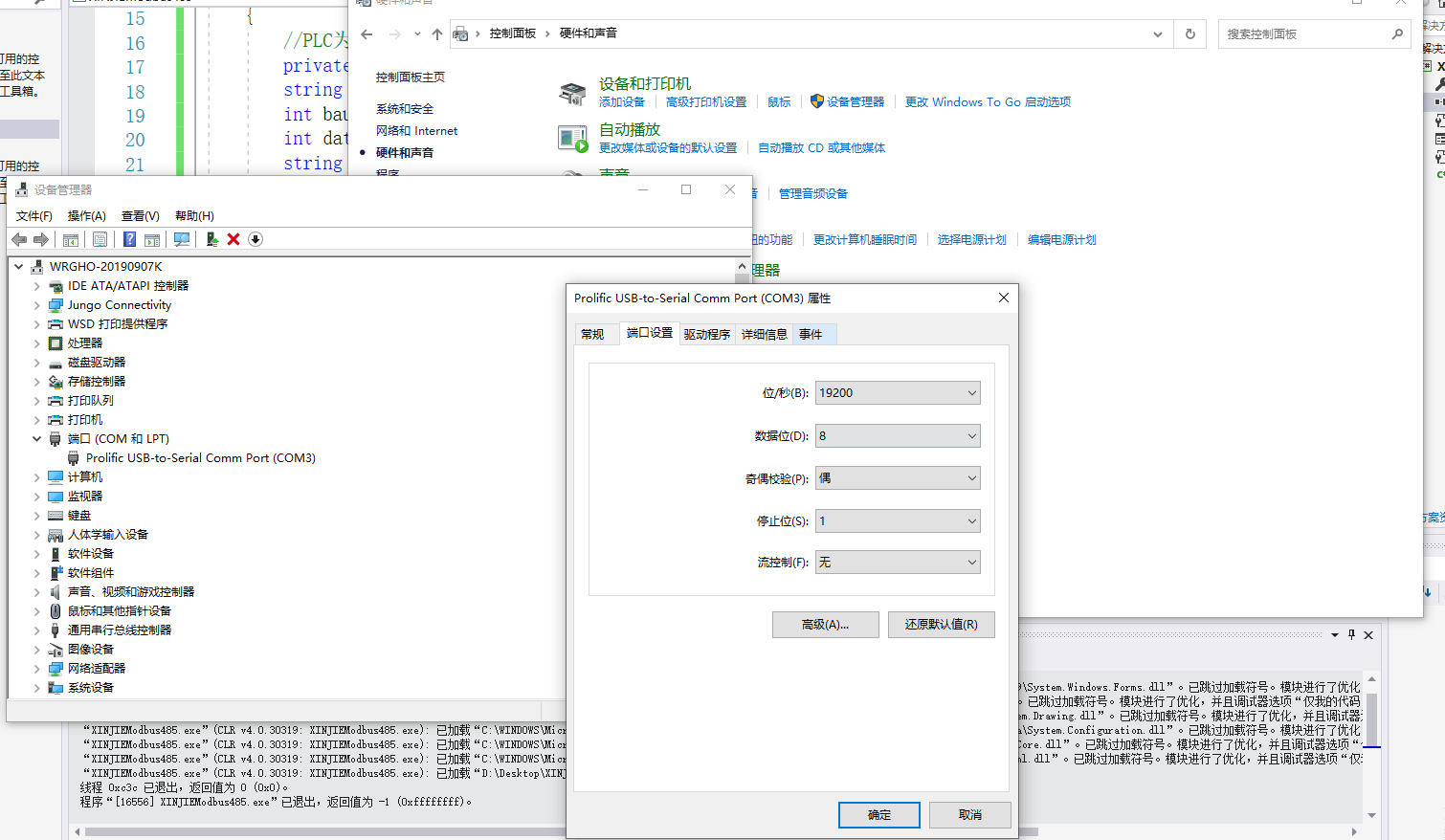Click the output panel vertical scrollbar down arrow
This screenshot has width=1445, height=840.
(x=1371, y=815)
